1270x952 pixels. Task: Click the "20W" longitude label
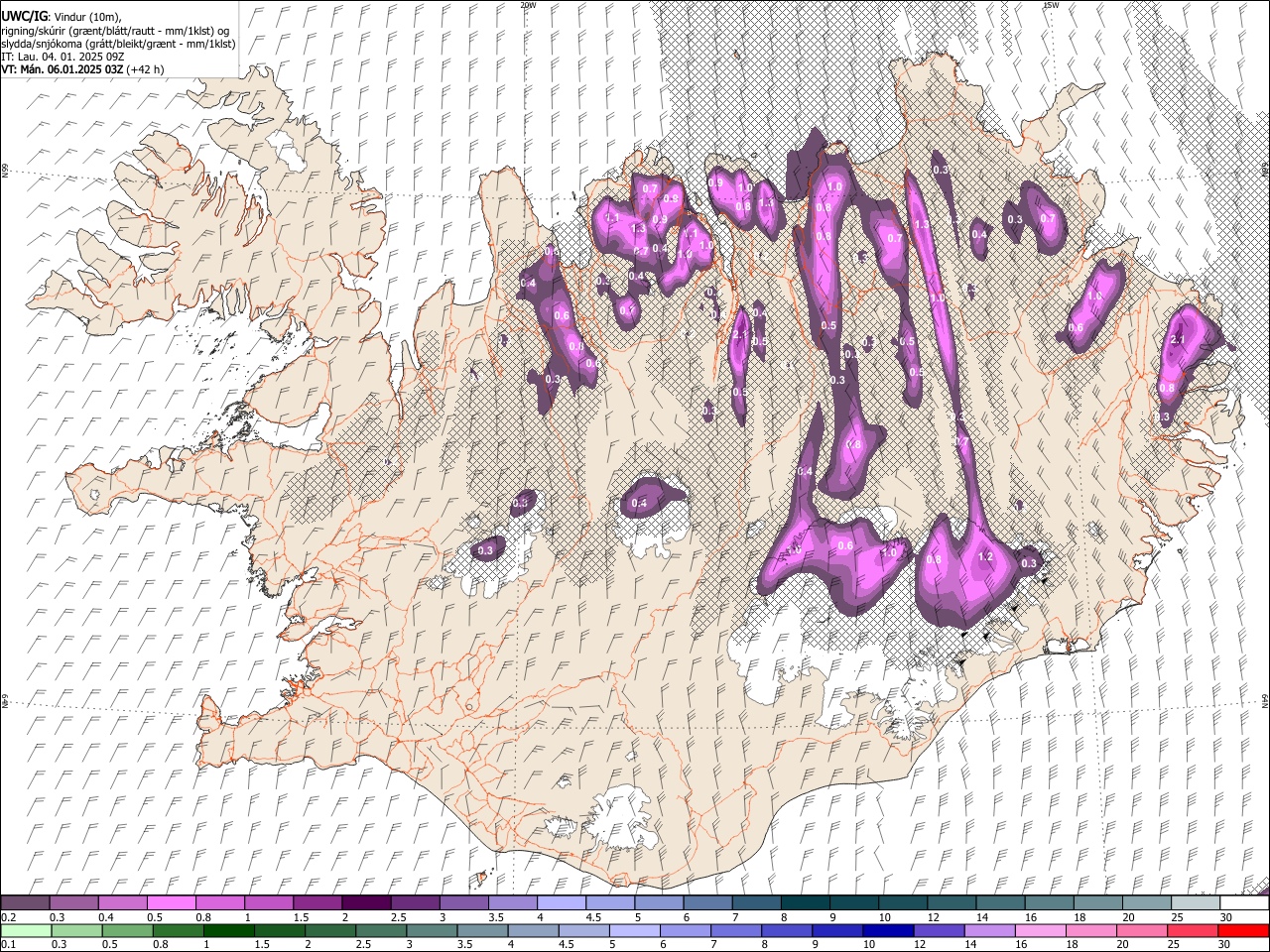click(x=528, y=5)
